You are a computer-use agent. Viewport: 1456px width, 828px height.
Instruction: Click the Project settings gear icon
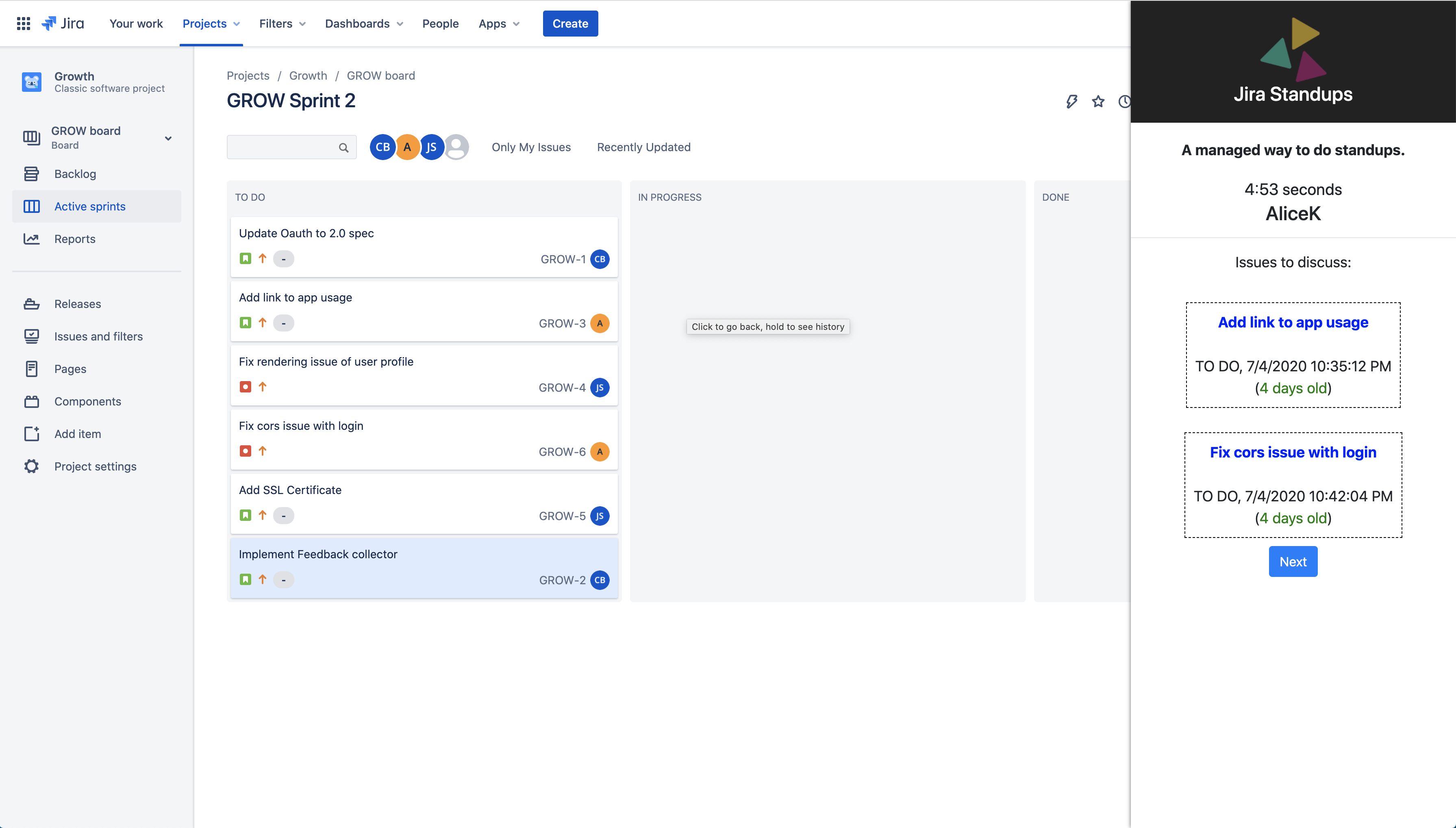click(31, 466)
